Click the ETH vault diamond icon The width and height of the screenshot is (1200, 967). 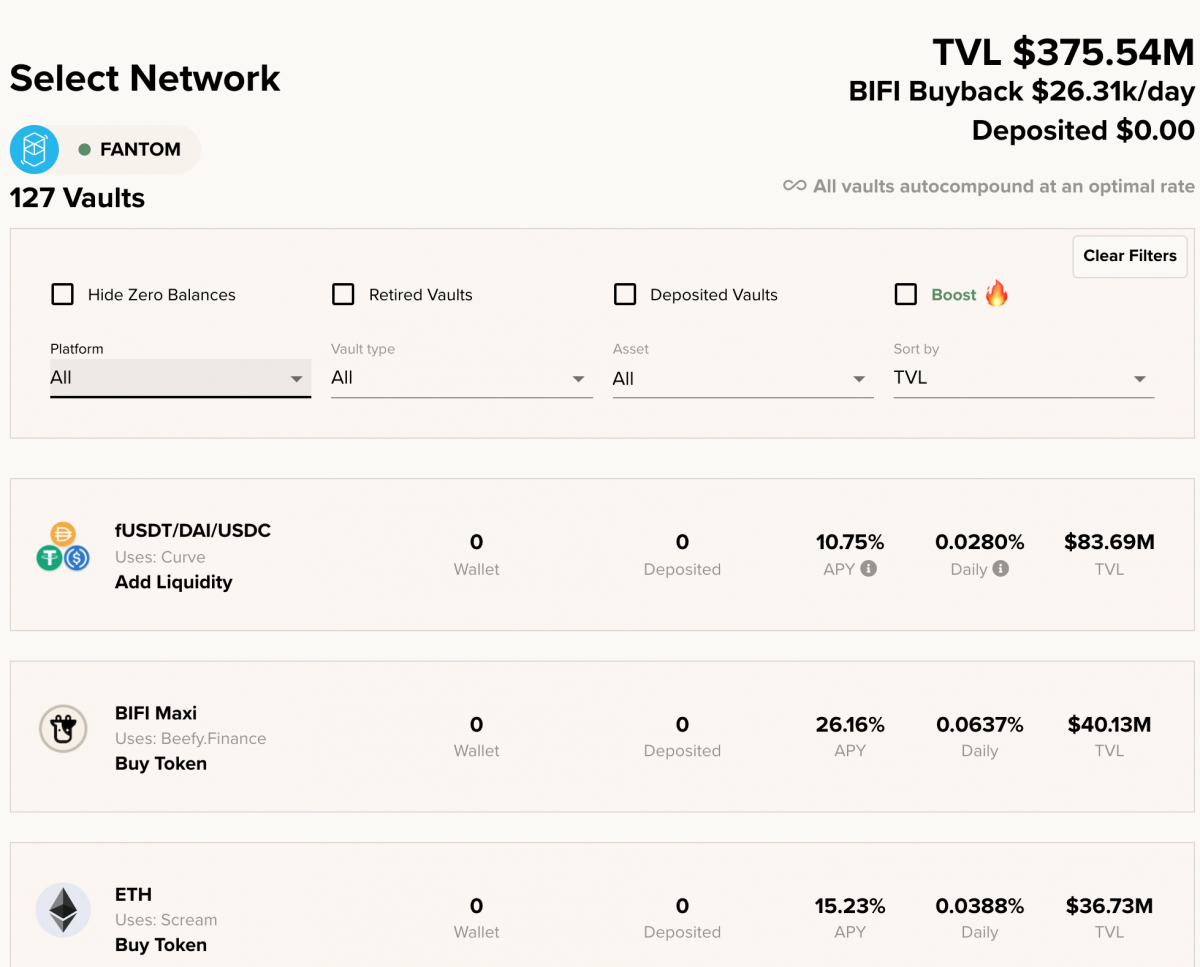pos(63,910)
